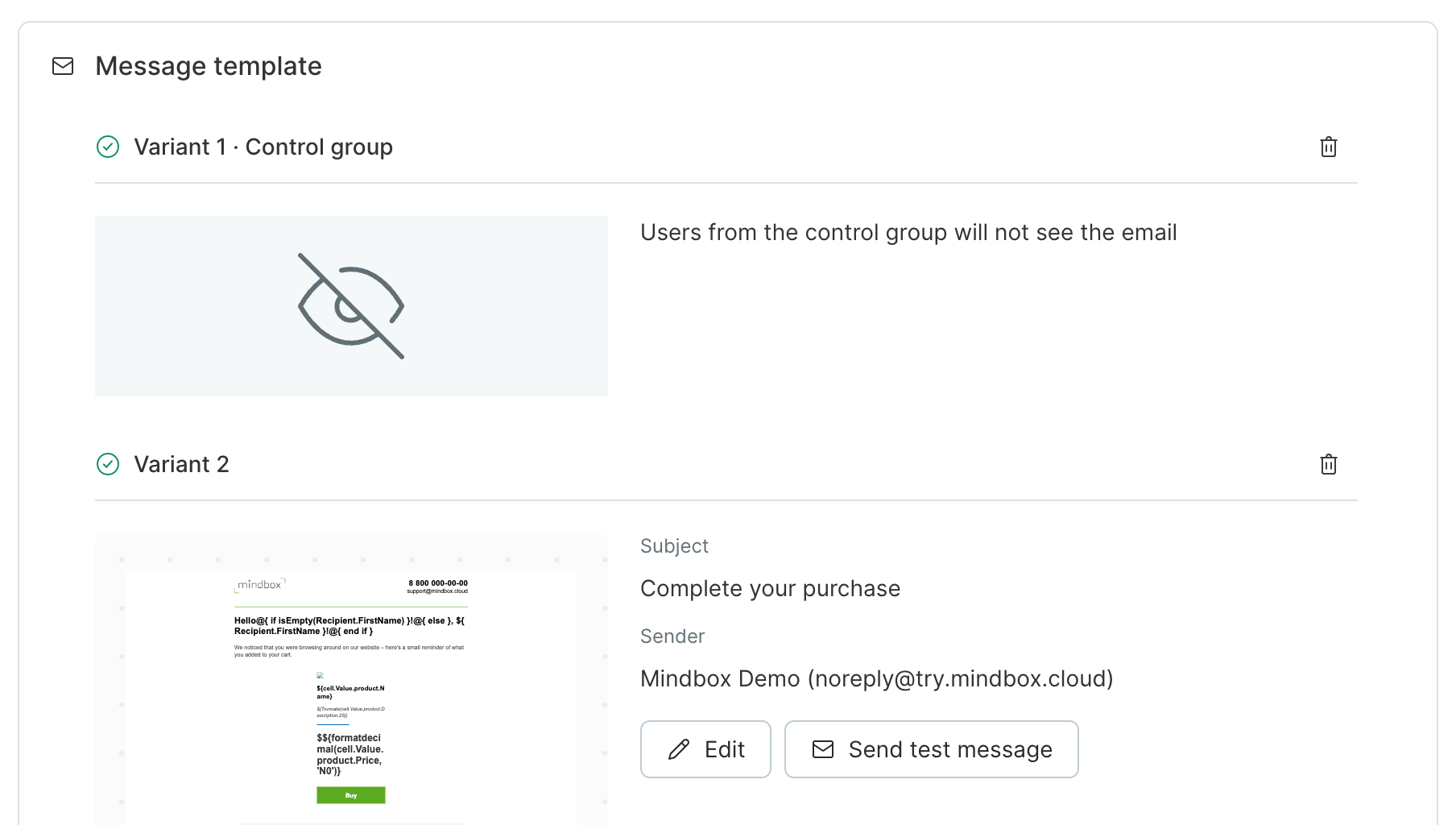This screenshot has width=1456, height=825.
Task: Click the green Buy button in email preview
Action: [x=351, y=795]
